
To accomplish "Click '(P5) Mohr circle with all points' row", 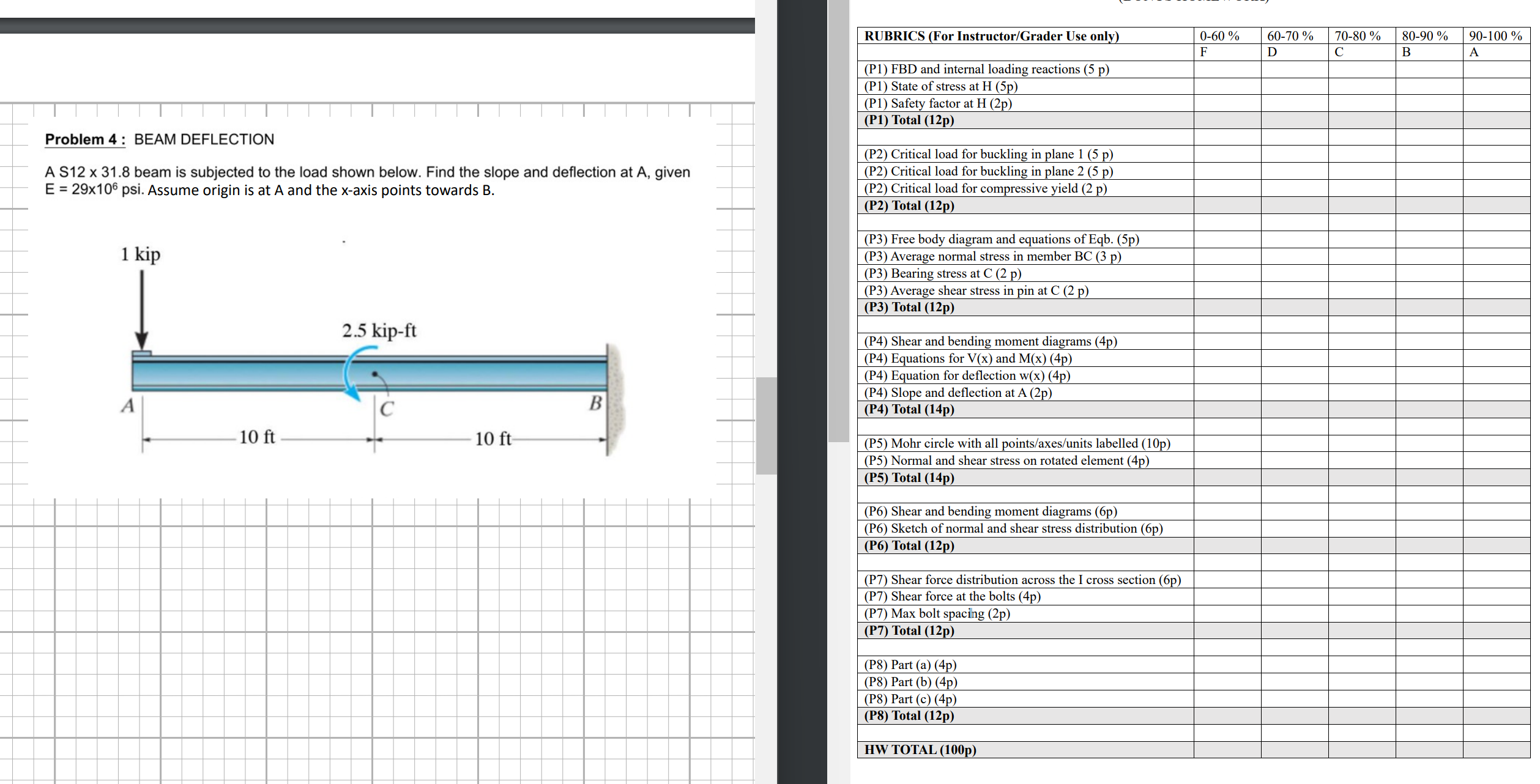I will (x=1016, y=443).
